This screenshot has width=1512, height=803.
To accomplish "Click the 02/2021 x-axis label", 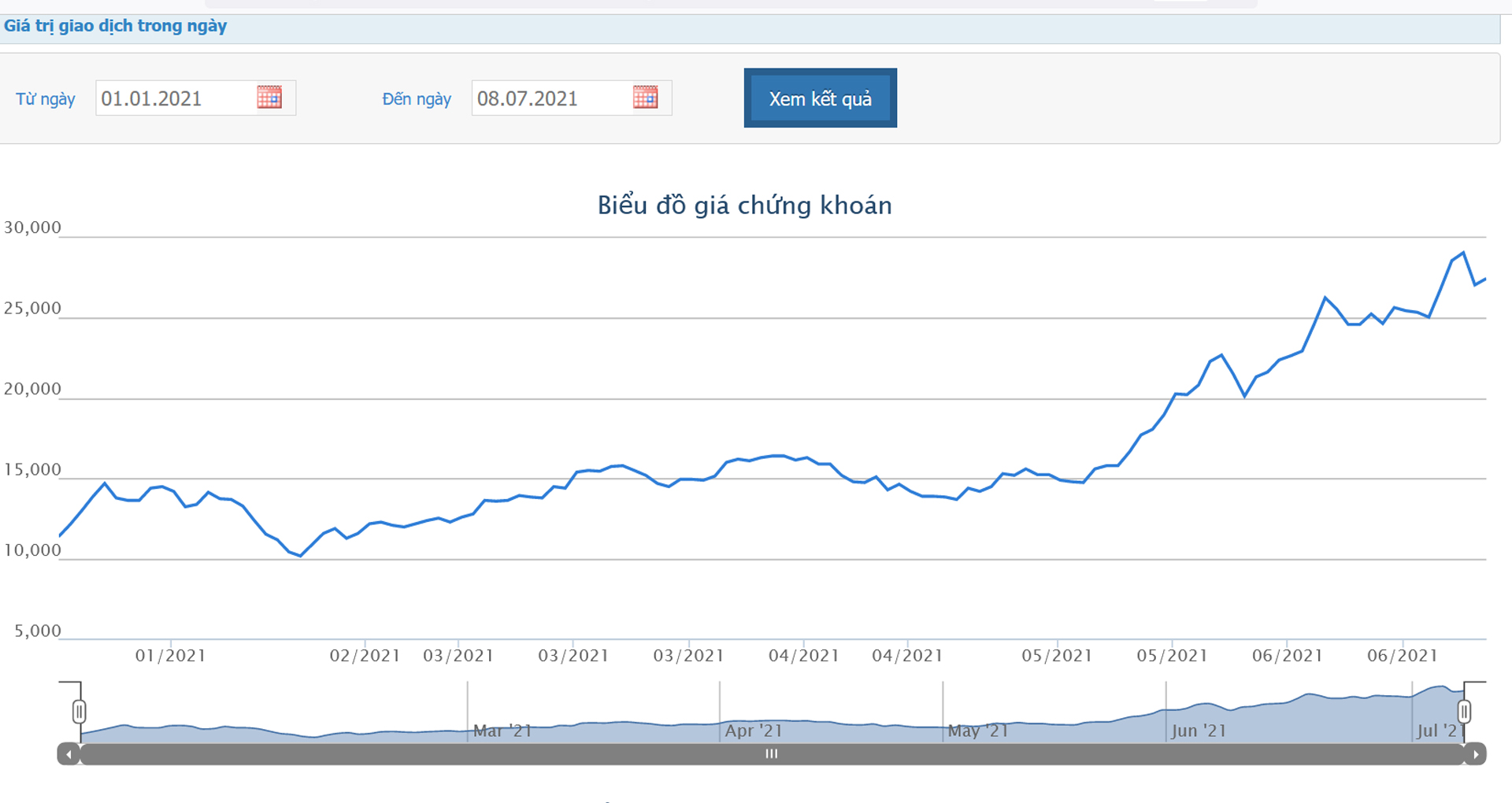I will [x=365, y=656].
